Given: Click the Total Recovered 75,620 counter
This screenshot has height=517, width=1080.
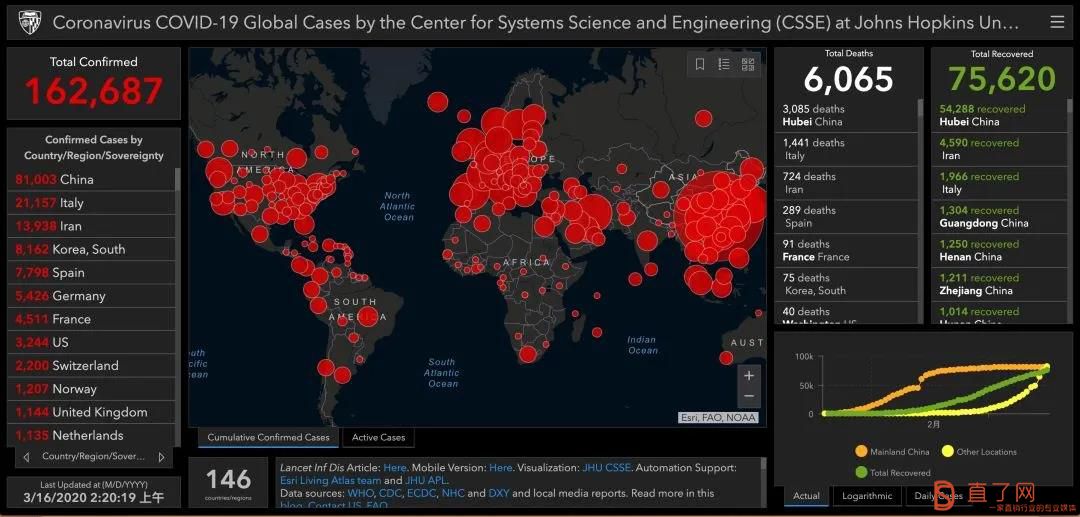Looking at the screenshot, I should [1001, 72].
